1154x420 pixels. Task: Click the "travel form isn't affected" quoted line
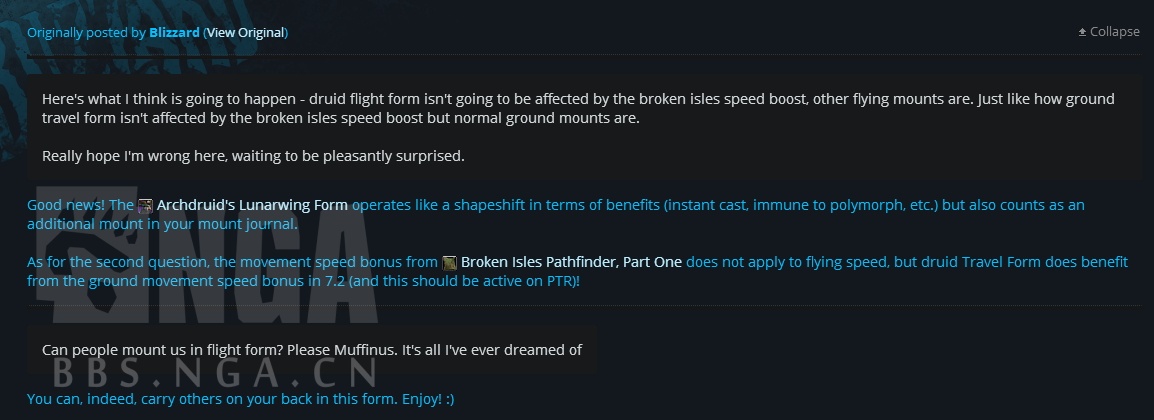point(340,118)
